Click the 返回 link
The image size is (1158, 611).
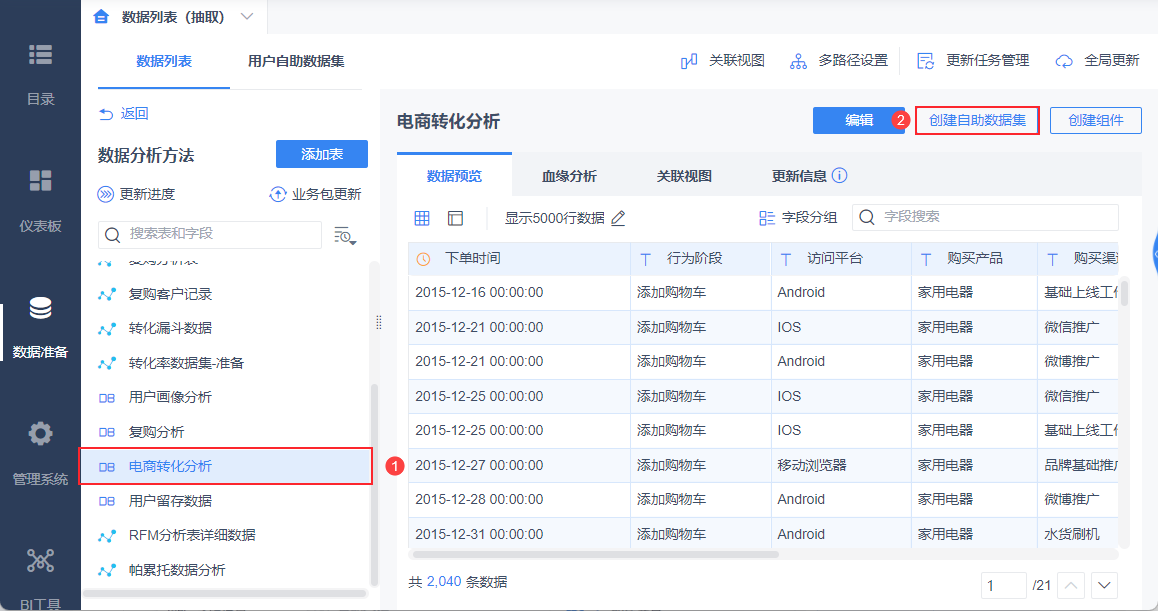(x=134, y=114)
